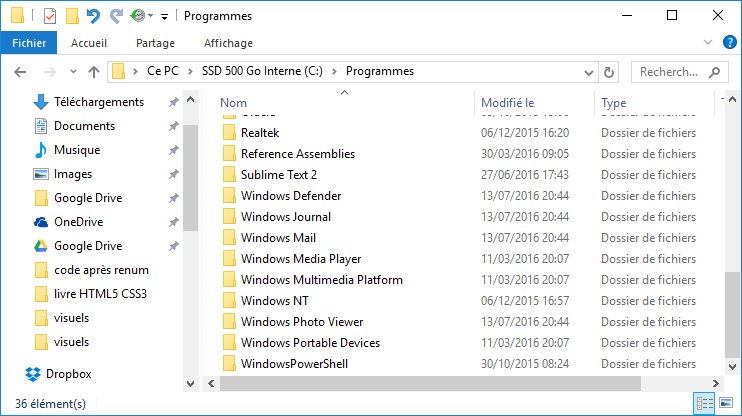
Task: Click the Undo arrow in title bar
Action: coord(94,16)
